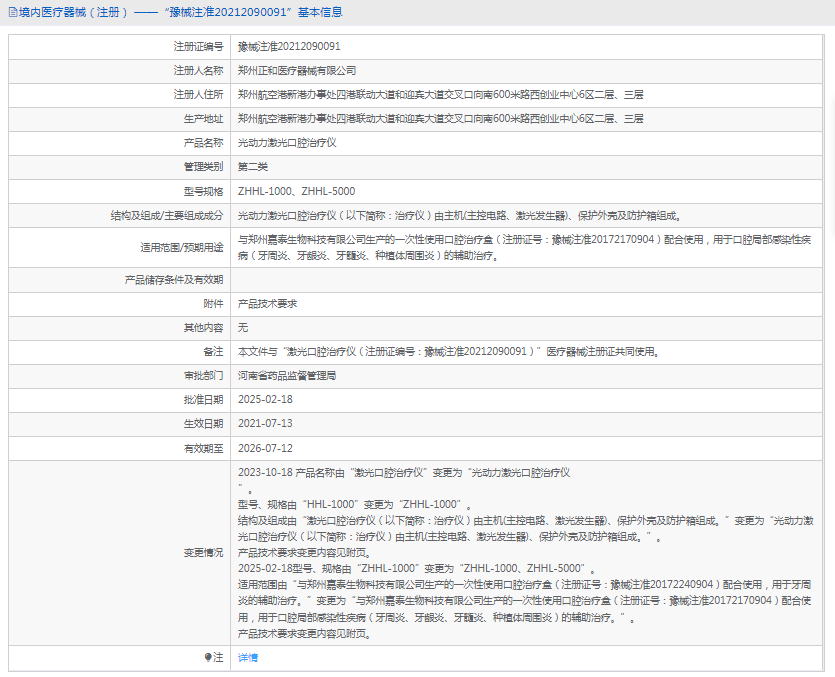
Task: Select the 批准日期 row label
Action: click(203, 400)
